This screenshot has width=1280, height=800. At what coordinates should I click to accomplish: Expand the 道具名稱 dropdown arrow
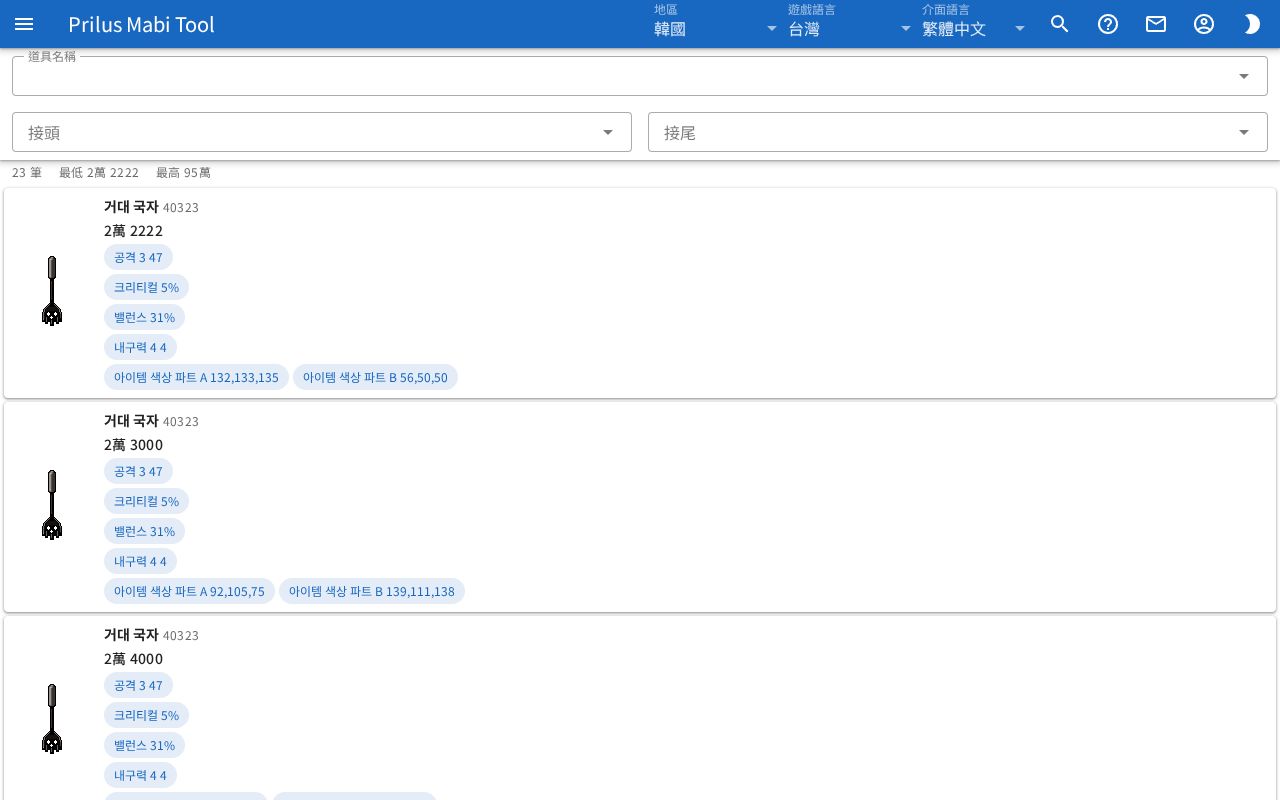(x=1244, y=76)
